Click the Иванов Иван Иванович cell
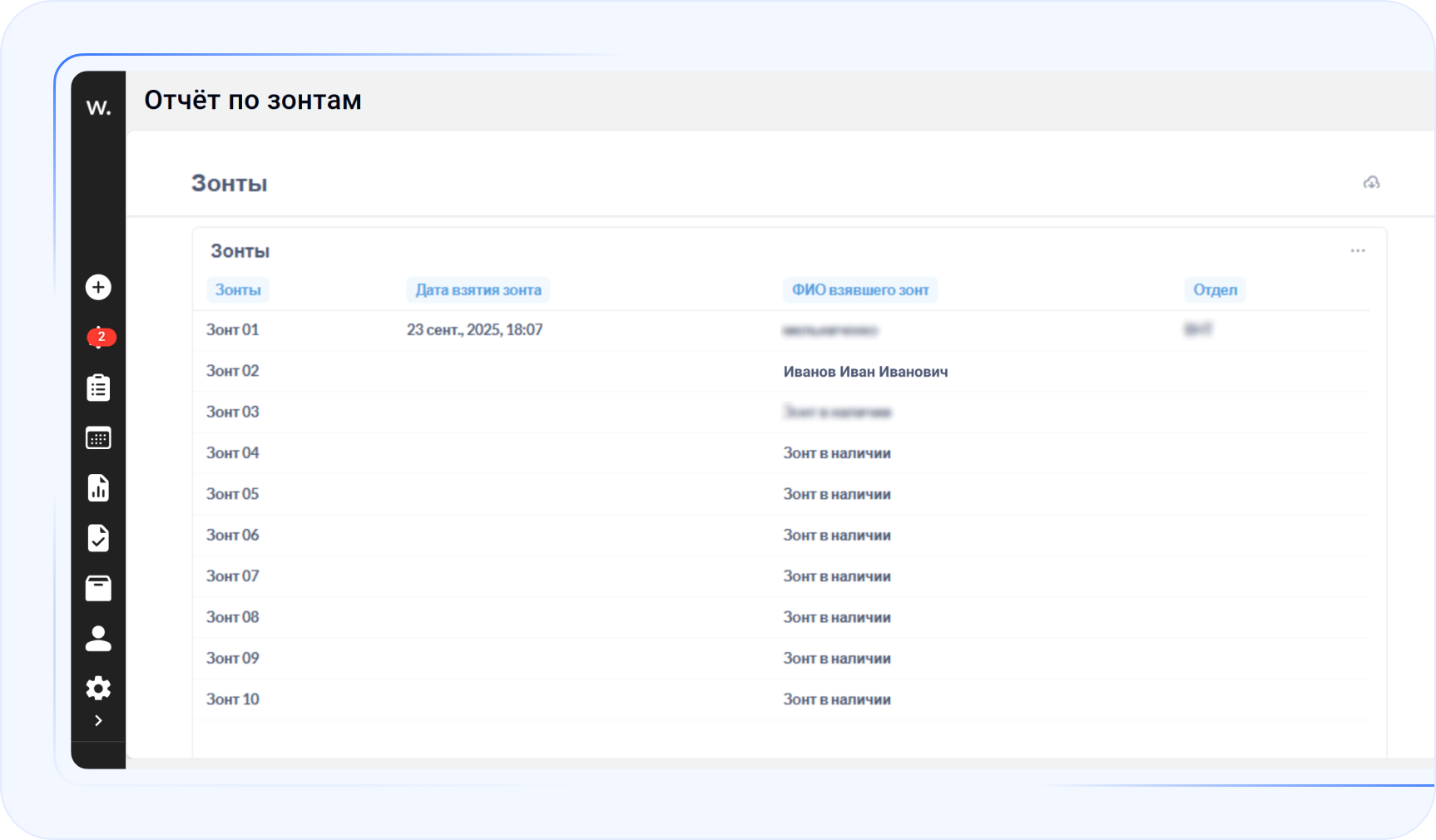Image resolution: width=1436 pixels, height=840 pixels. pyautogui.click(x=865, y=372)
